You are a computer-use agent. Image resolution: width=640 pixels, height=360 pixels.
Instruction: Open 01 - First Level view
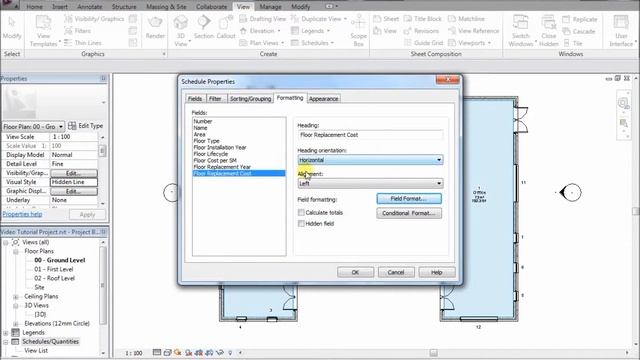coord(53,269)
